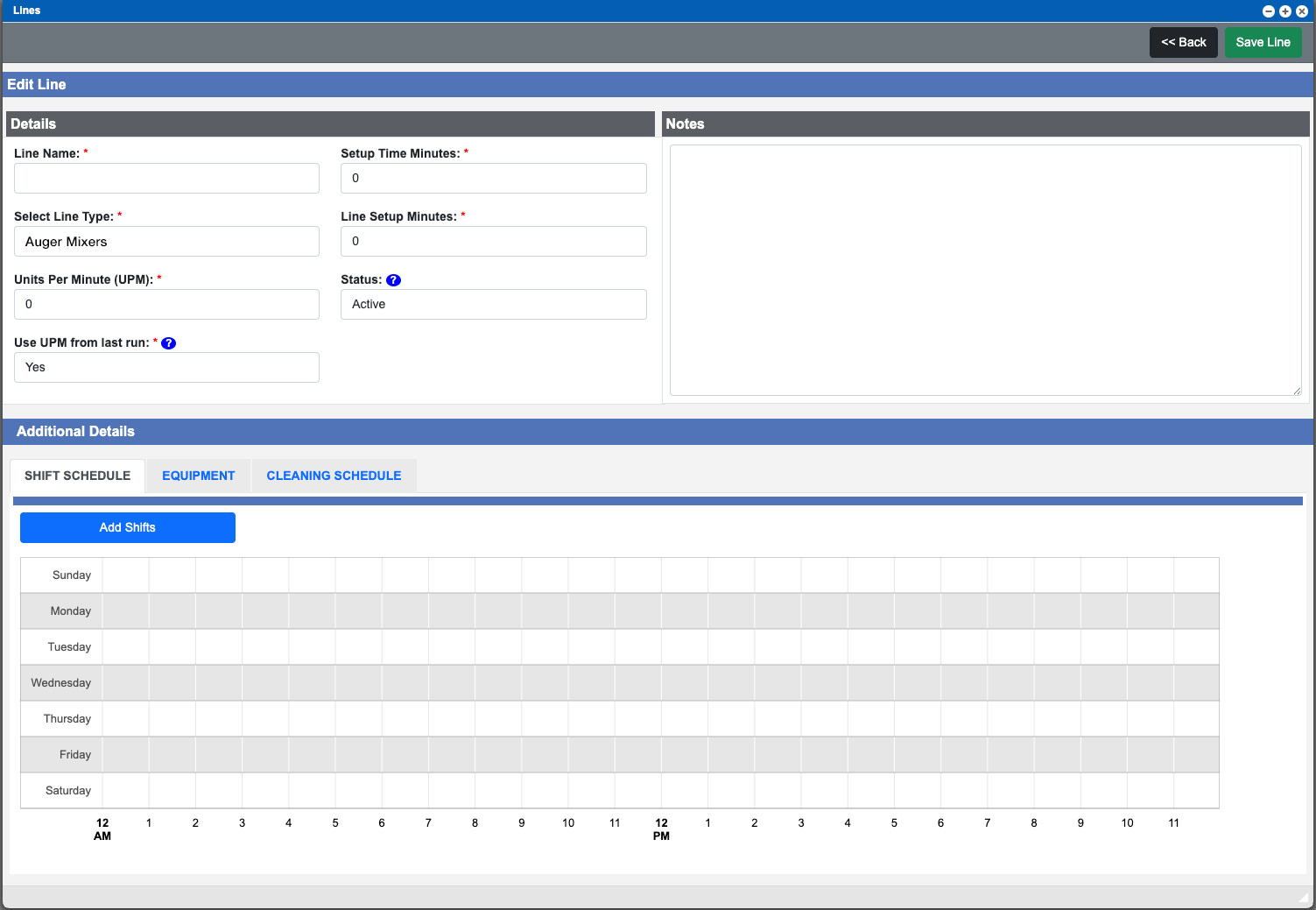Click inside the Notes text area

point(985,270)
